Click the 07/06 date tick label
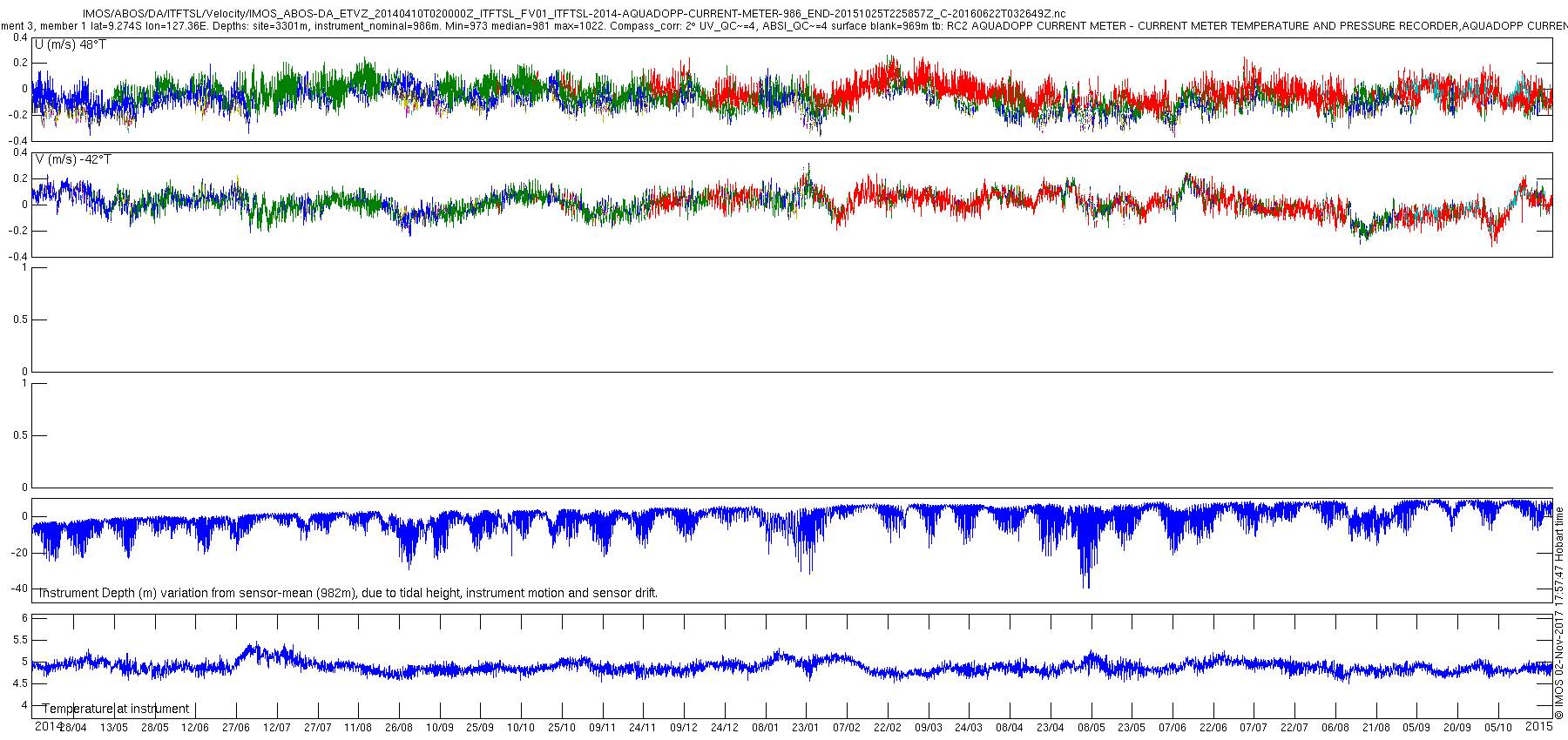This screenshot has height=740, width=1568. point(1173,728)
